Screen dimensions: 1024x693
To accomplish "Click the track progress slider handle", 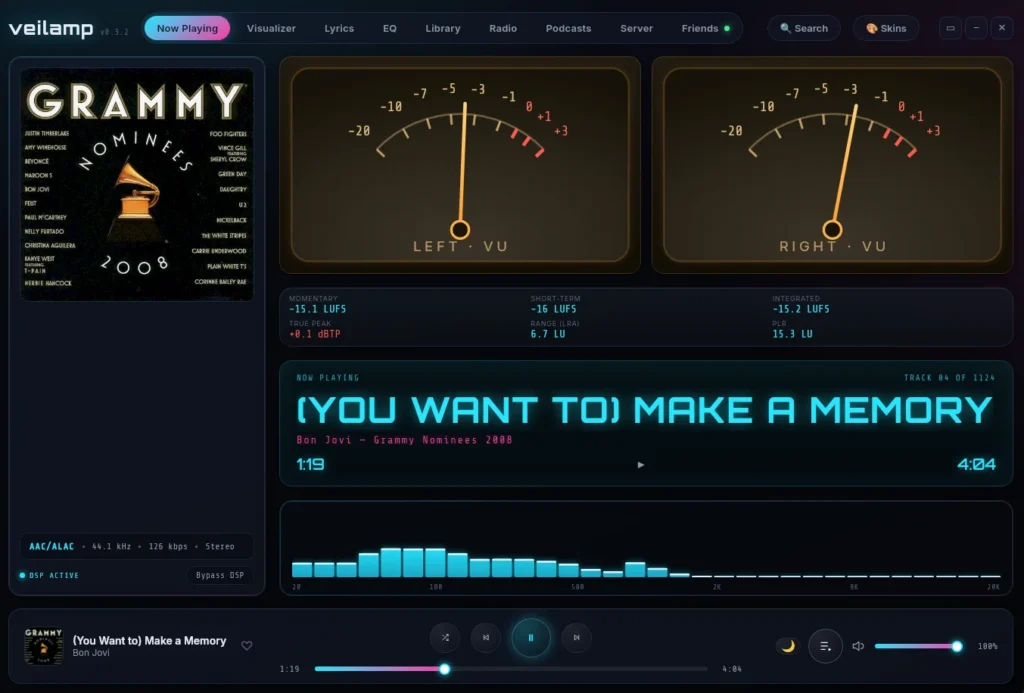I will (445, 669).
